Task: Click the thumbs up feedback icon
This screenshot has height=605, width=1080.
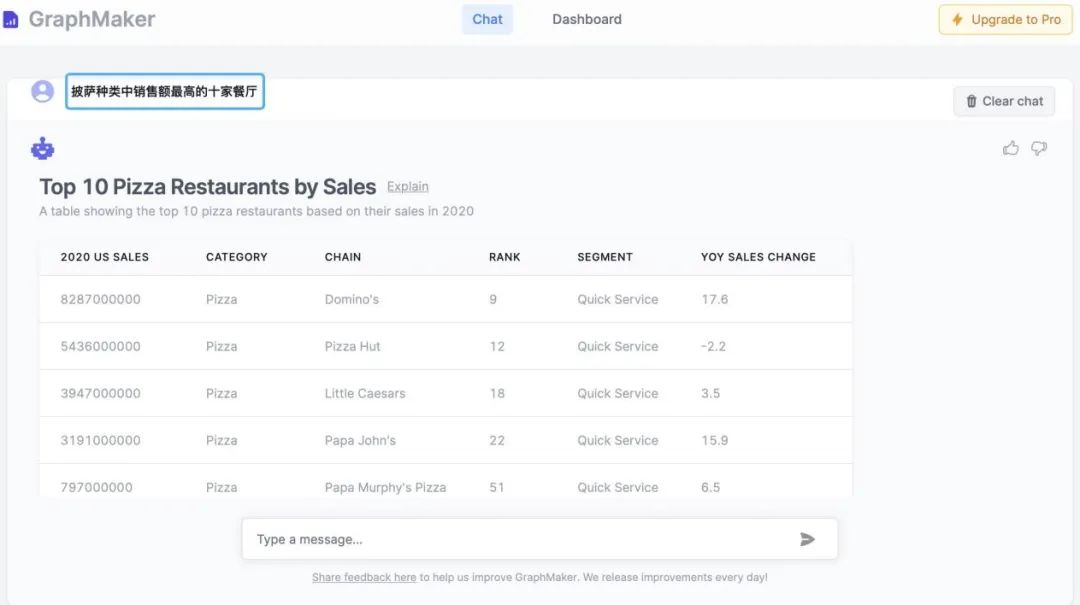Action: pyautogui.click(x=1011, y=148)
